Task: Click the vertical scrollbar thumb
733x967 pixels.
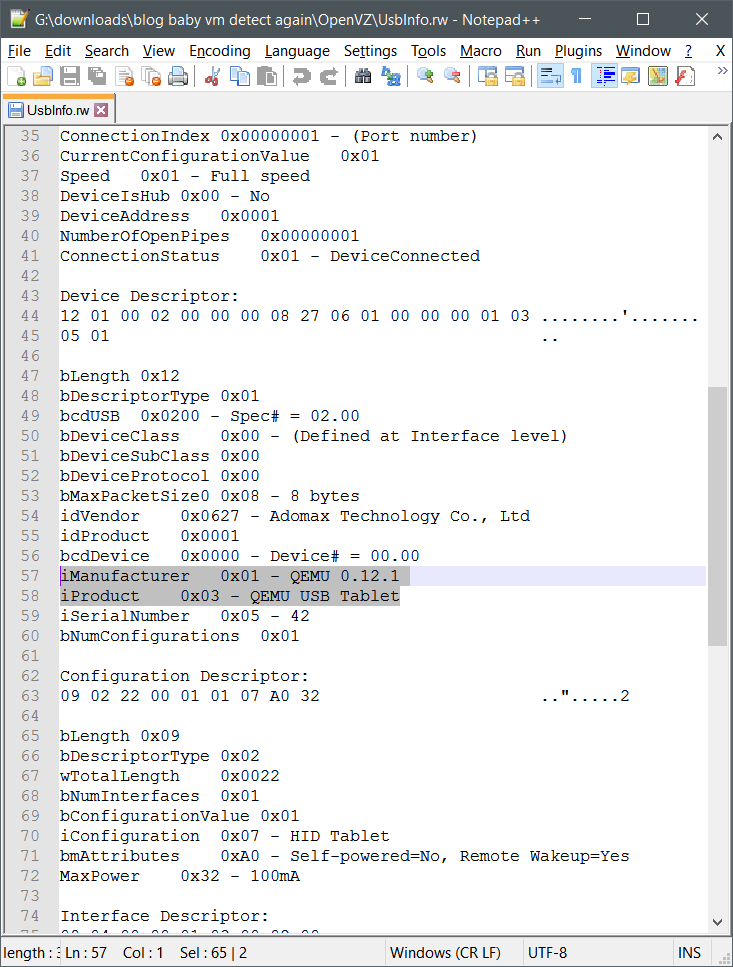Action: (x=717, y=516)
